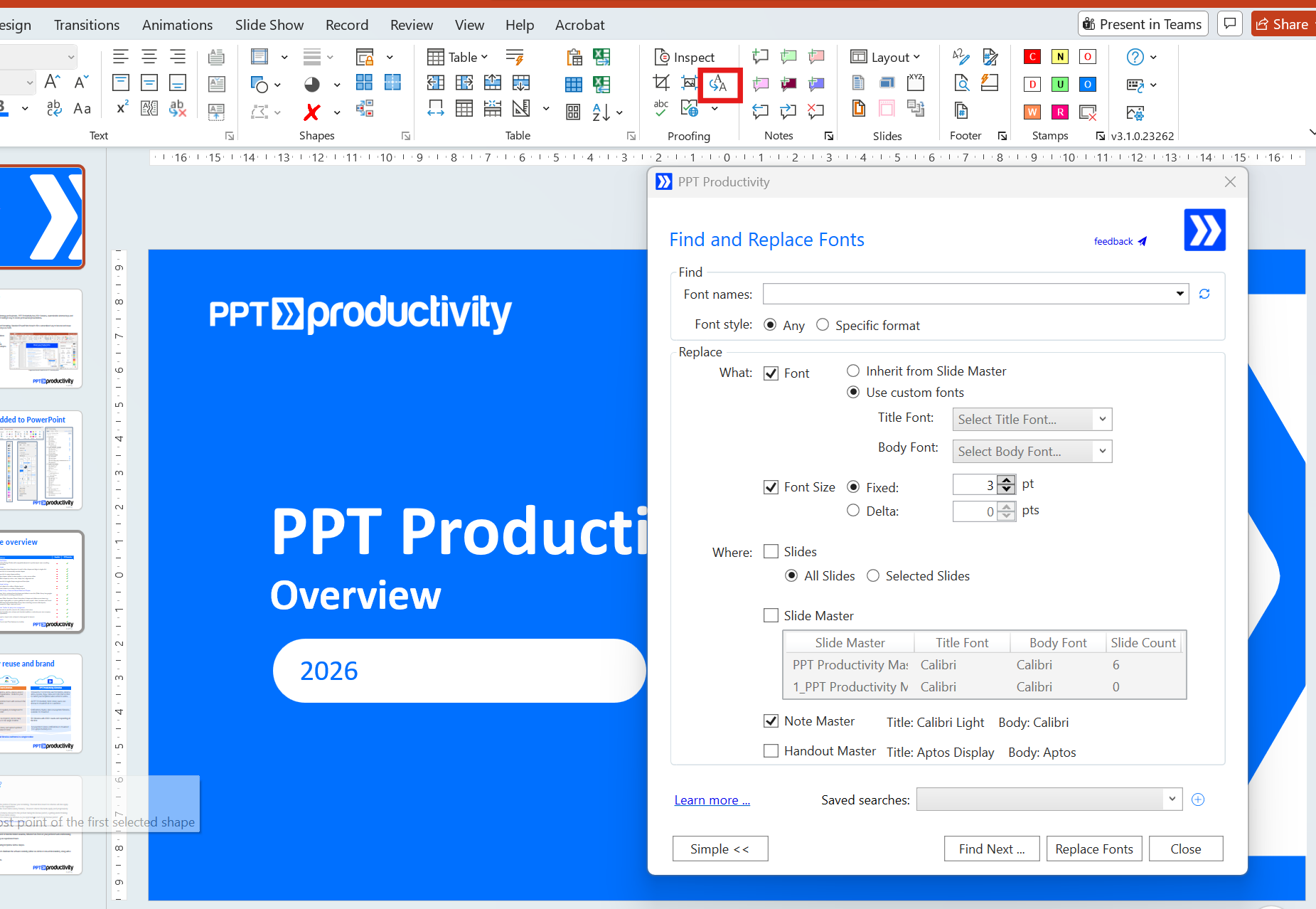
Task: Enable the Slide Master checkbox
Action: click(771, 615)
